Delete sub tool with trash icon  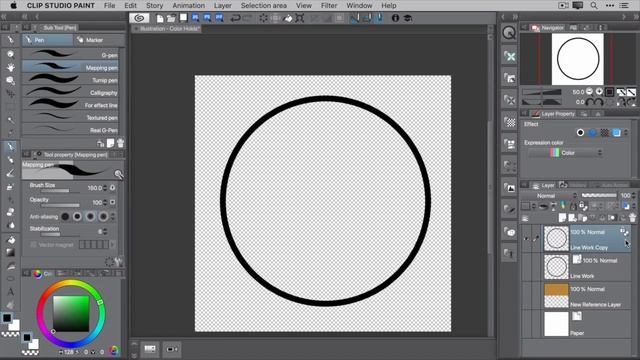(120, 143)
